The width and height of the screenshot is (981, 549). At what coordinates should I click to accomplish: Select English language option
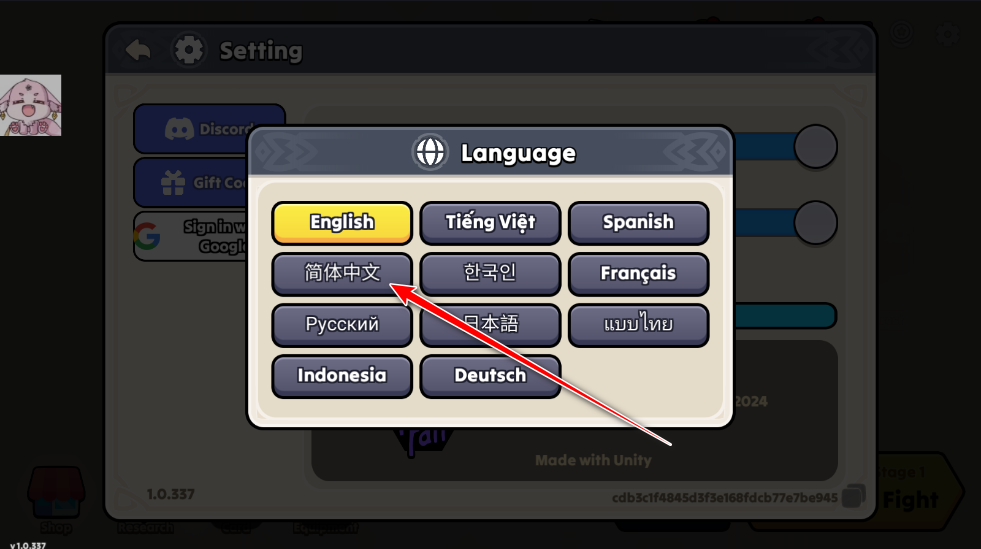[x=342, y=223]
